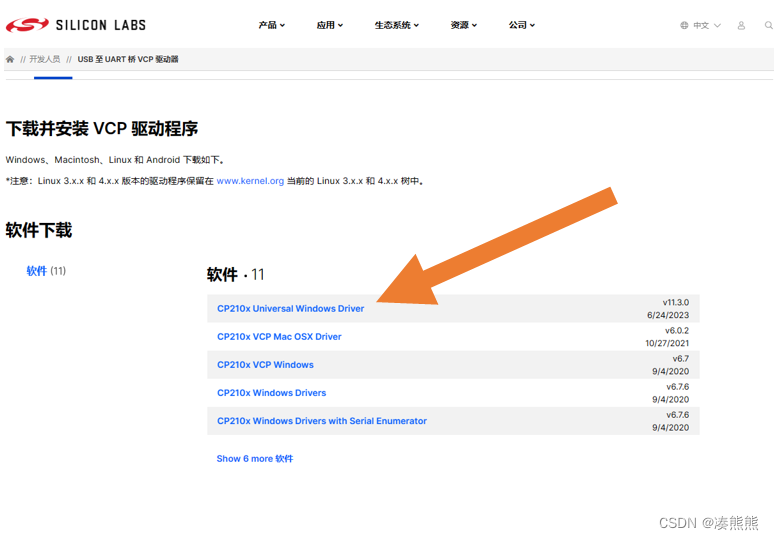Click Show 6 more 软件

(x=255, y=459)
